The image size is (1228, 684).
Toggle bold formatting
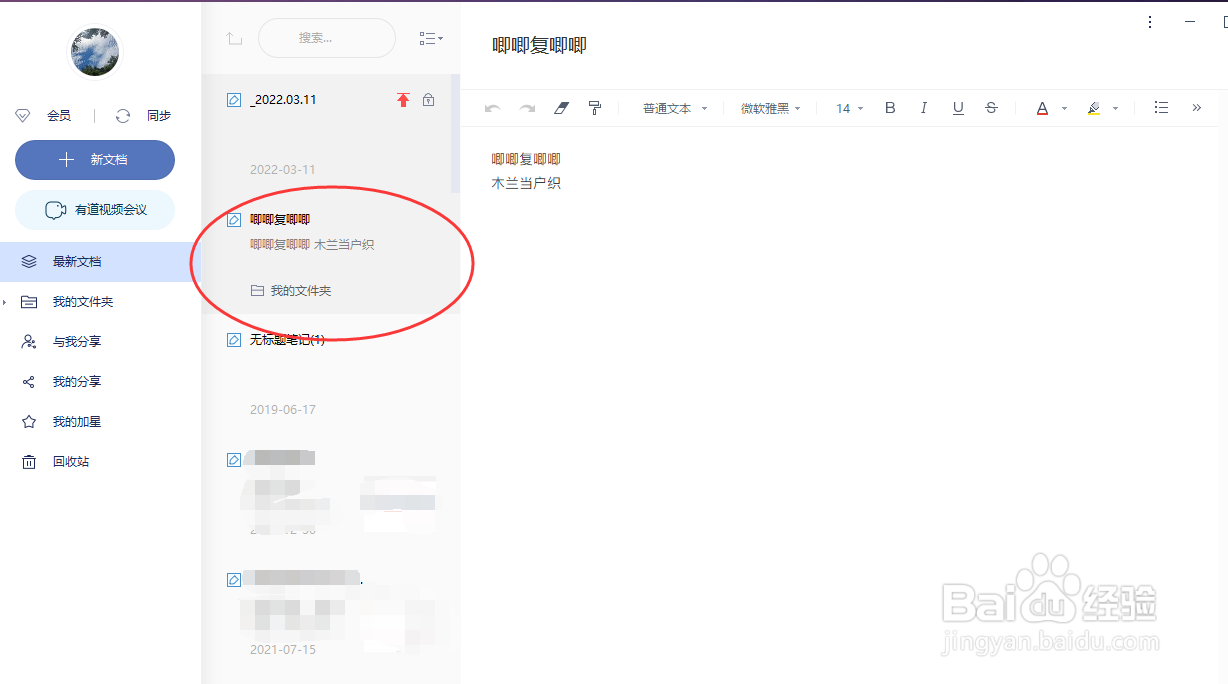890,108
